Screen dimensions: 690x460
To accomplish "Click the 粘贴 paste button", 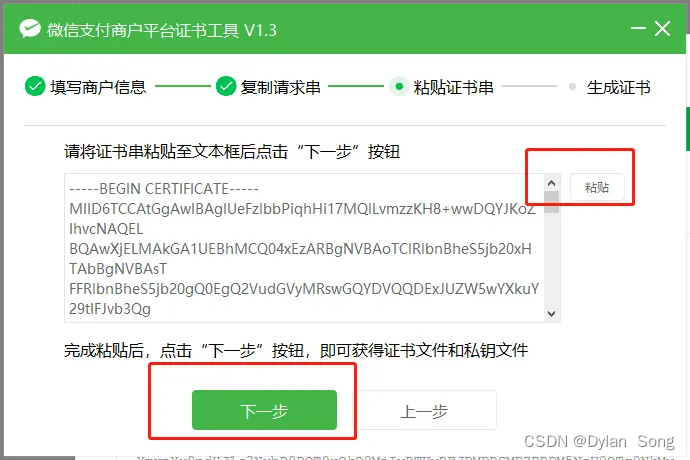I will coord(597,188).
